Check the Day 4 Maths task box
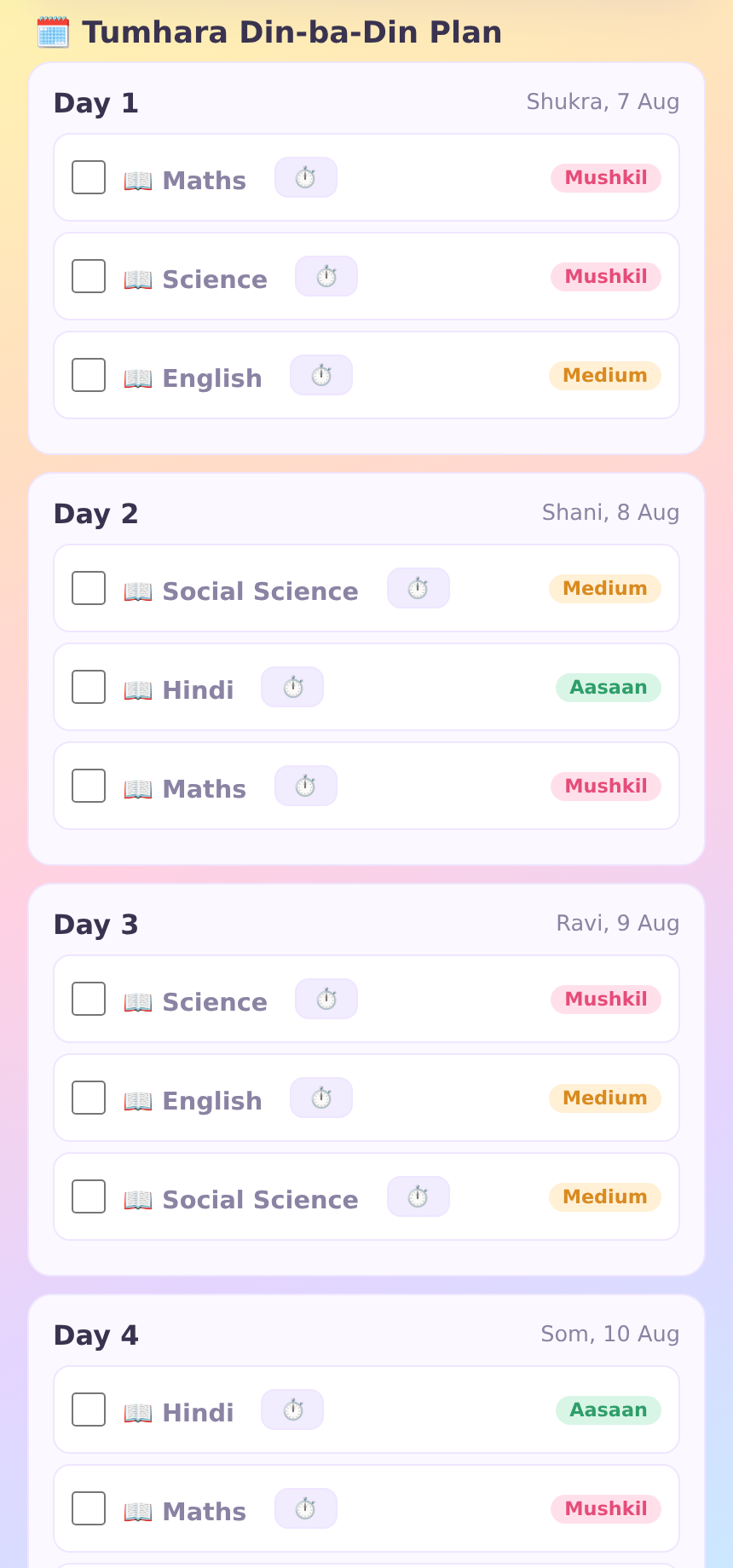This screenshot has width=733, height=1568. point(89,1508)
